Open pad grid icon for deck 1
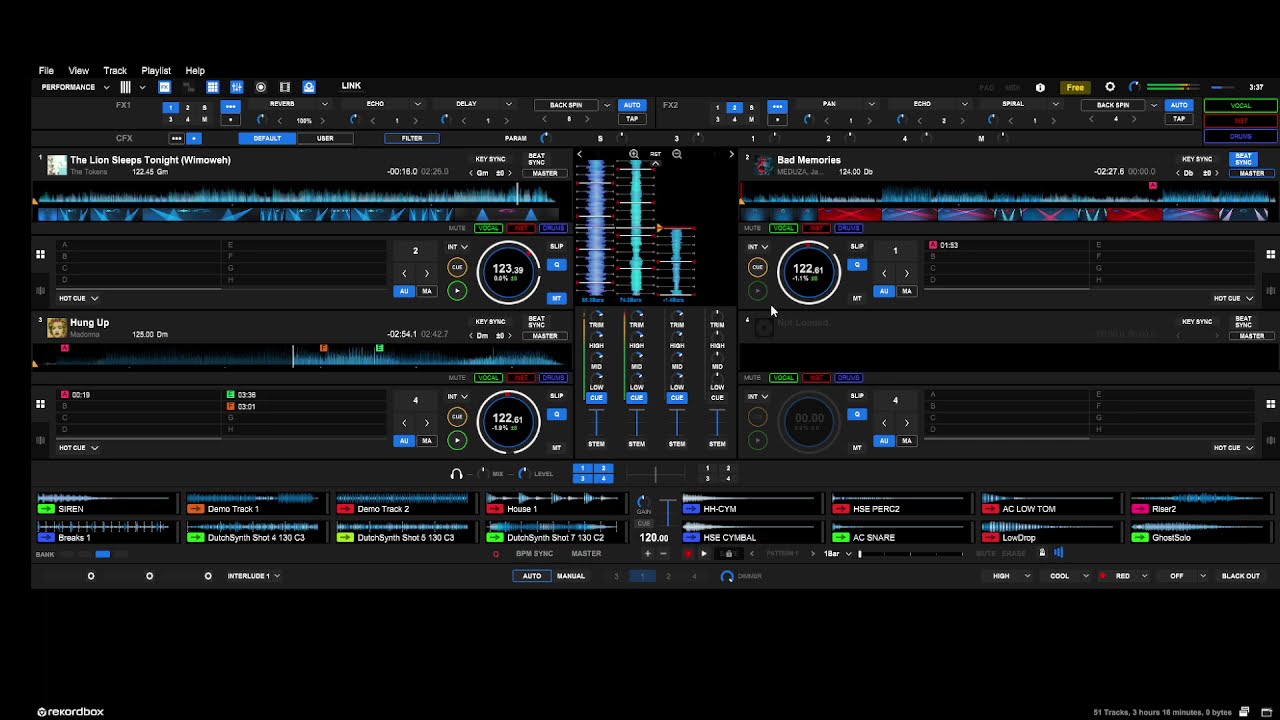Image resolution: width=1280 pixels, height=720 pixels. point(40,255)
